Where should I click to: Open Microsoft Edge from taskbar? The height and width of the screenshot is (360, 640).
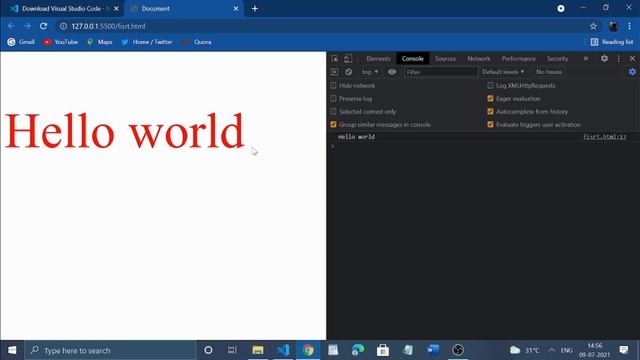tap(358, 350)
